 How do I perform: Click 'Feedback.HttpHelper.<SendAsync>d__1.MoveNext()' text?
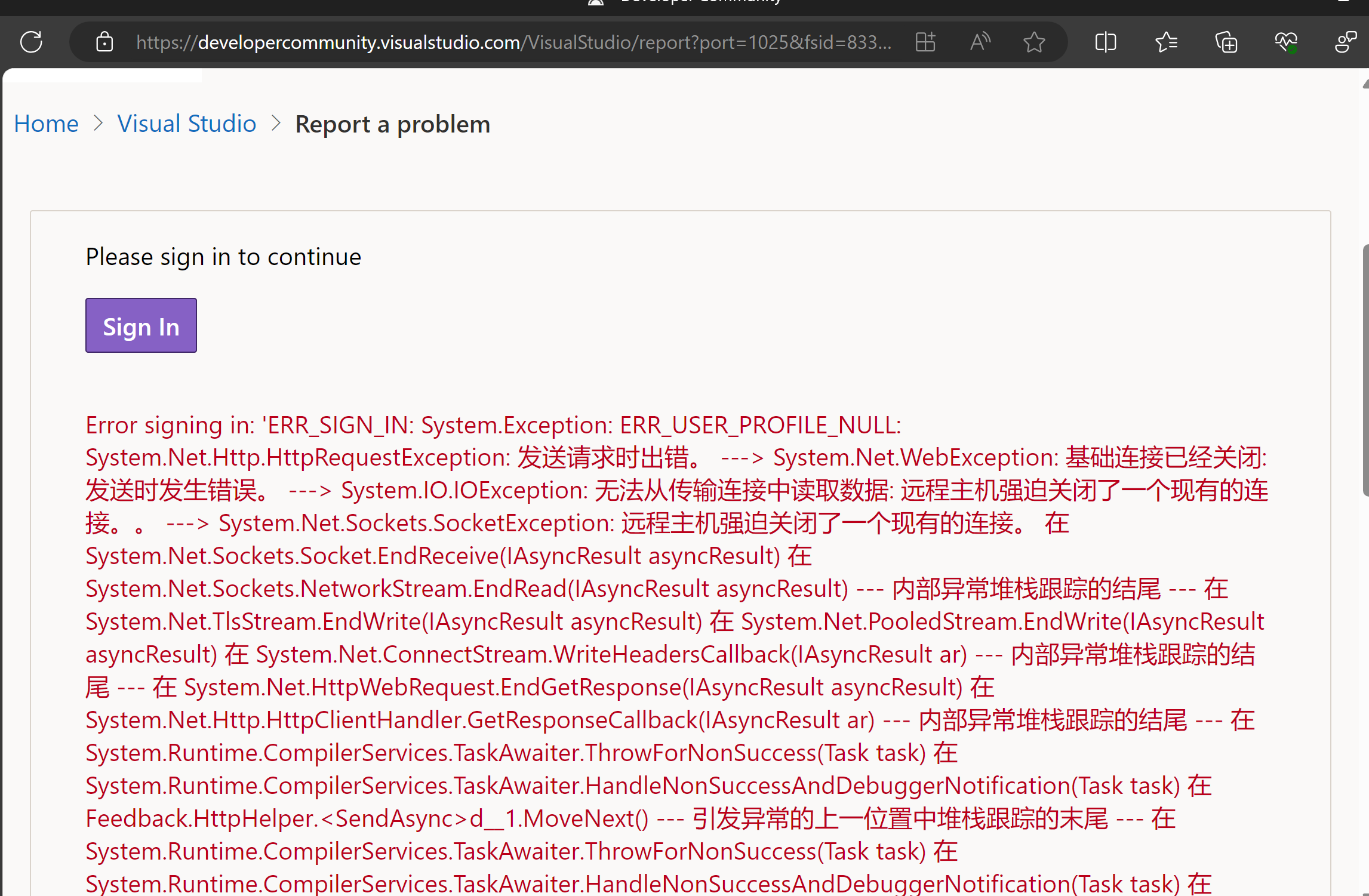367,818
